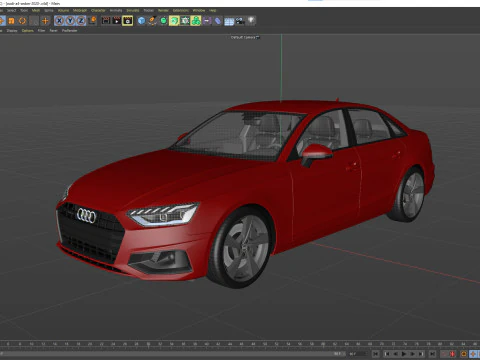Open the Render menu
480x360 pixels.
[x=163, y=10]
